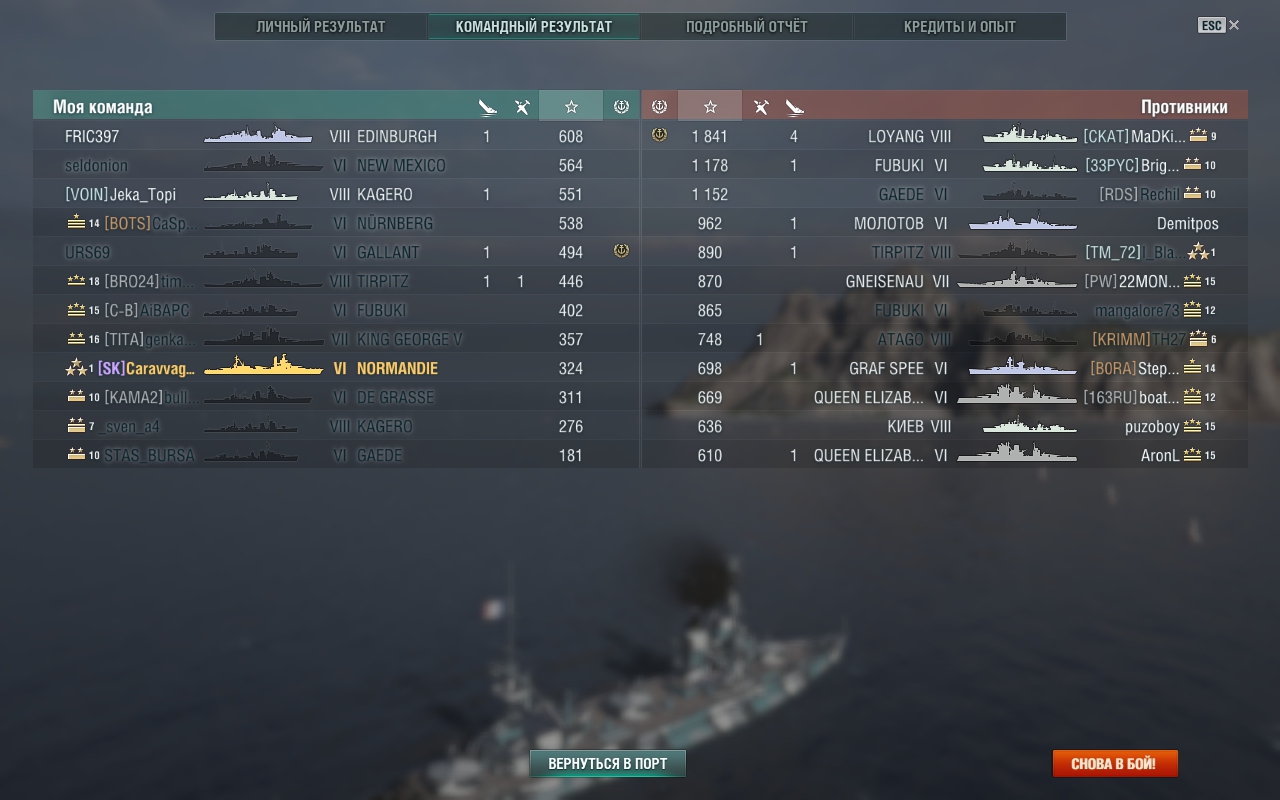Select the Командный результат tab

pyautogui.click(x=534, y=27)
